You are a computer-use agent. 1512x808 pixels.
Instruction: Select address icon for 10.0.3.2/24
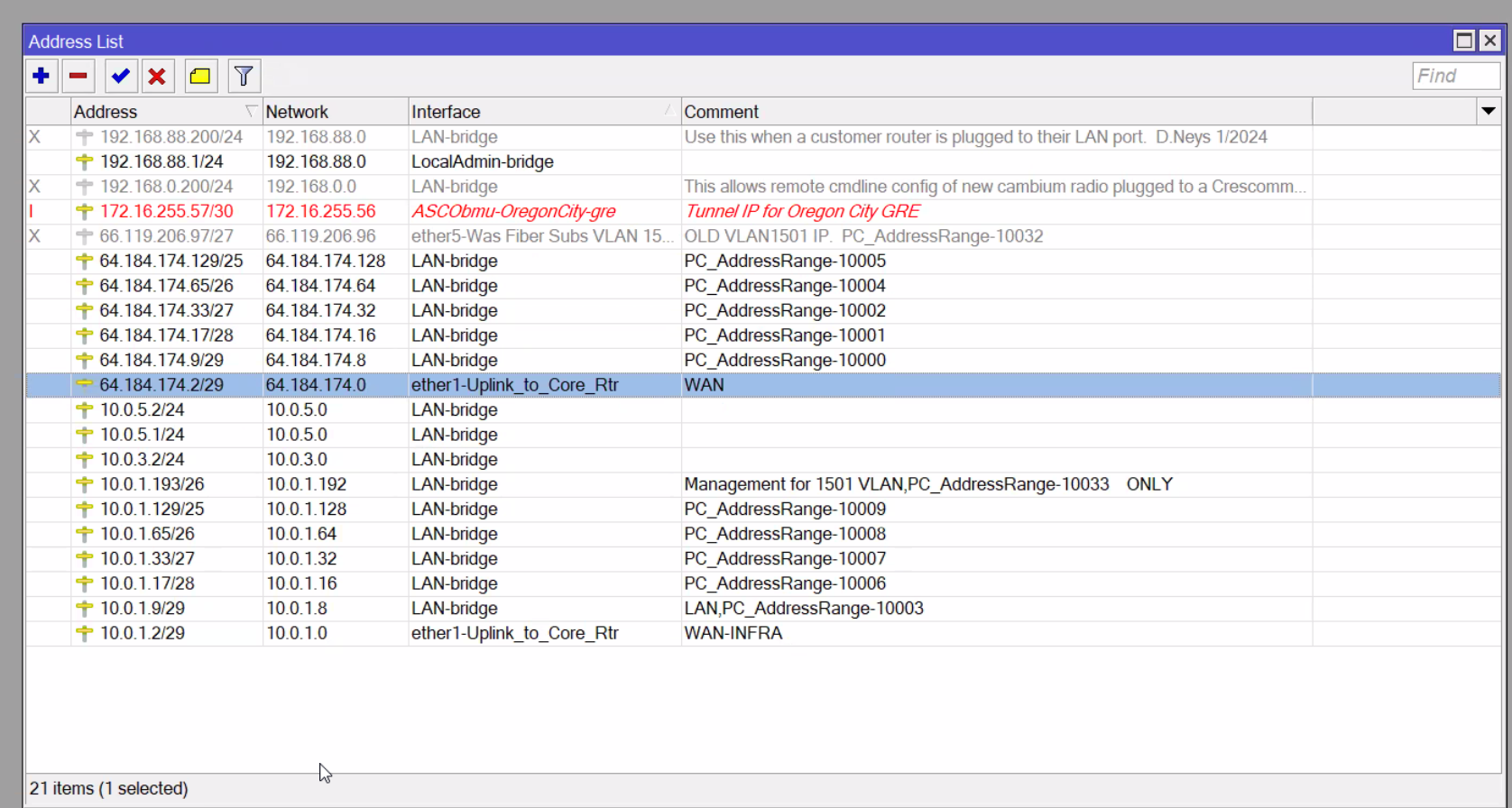point(85,460)
